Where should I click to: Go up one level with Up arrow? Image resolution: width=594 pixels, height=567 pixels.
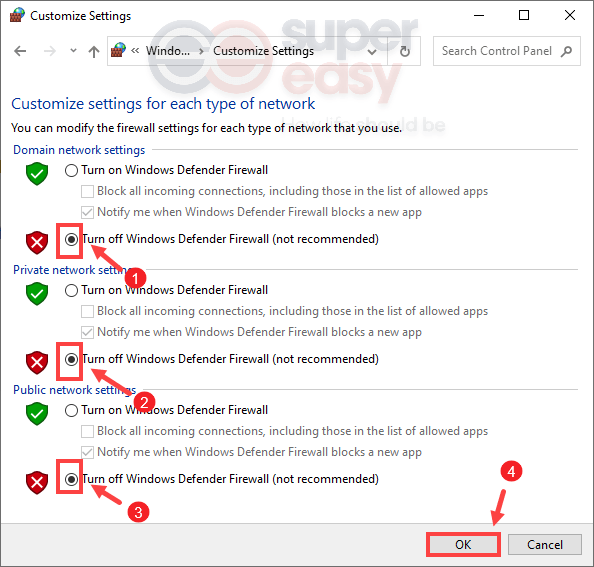94,51
